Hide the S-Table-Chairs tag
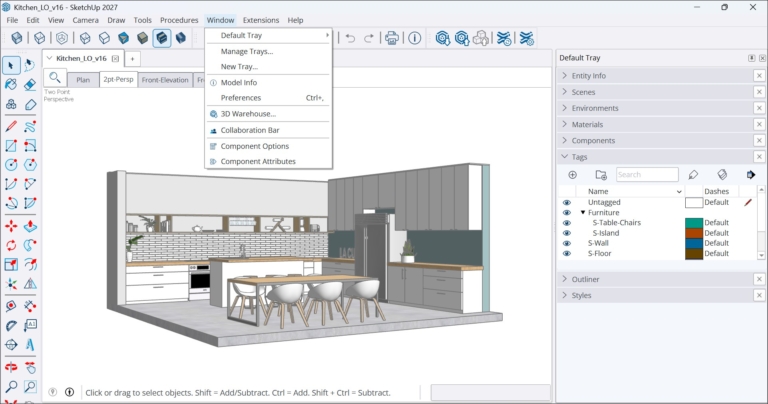Viewport: 768px width, 404px height. coord(567,223)
